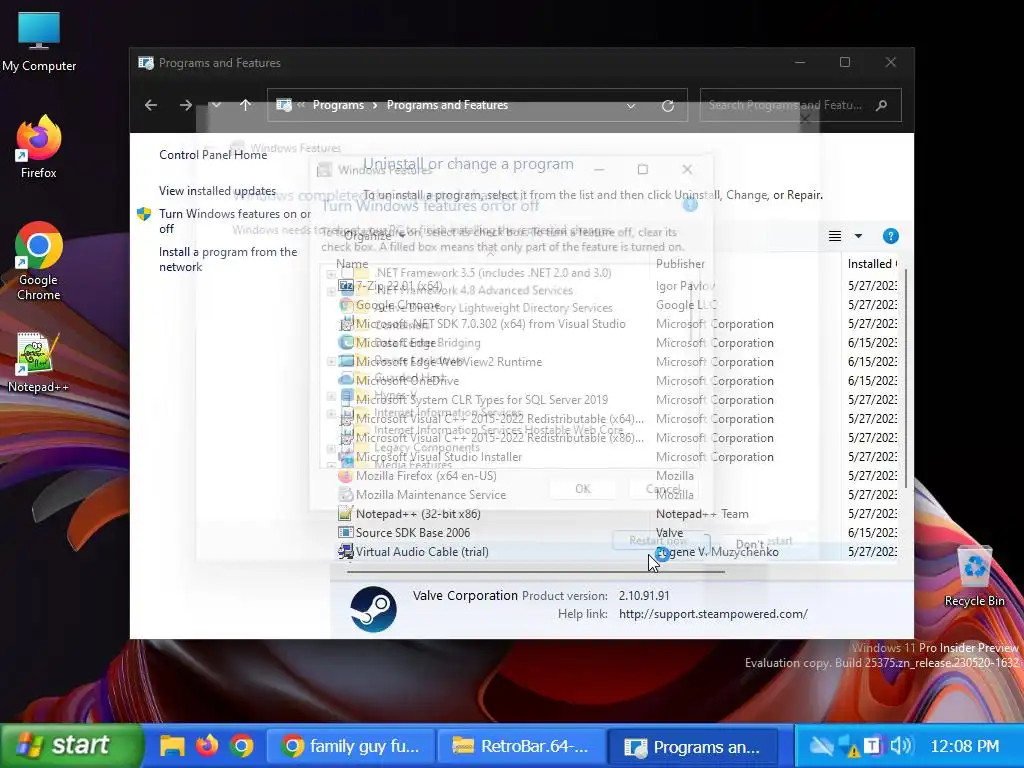Switch to the family guy Chrome task
The height and width of the screenshot is (768, 1024).
click(x=351, y=746)
